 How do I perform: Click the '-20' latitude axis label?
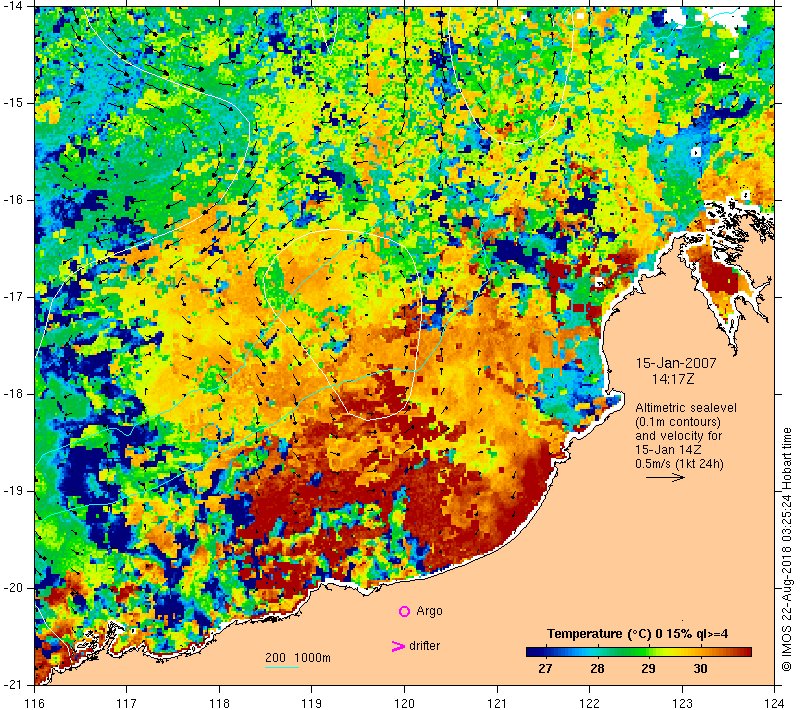(x=12, y=588)
